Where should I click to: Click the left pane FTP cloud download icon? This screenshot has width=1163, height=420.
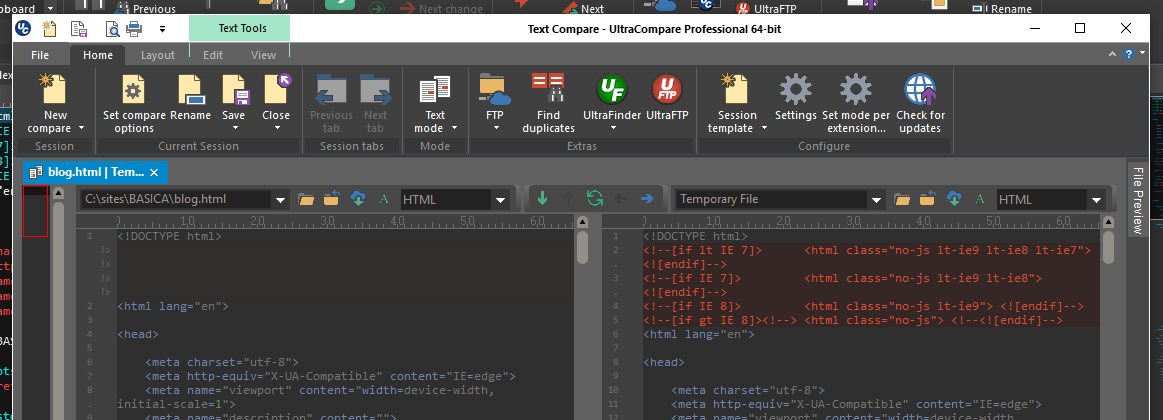tap(359, 198)
